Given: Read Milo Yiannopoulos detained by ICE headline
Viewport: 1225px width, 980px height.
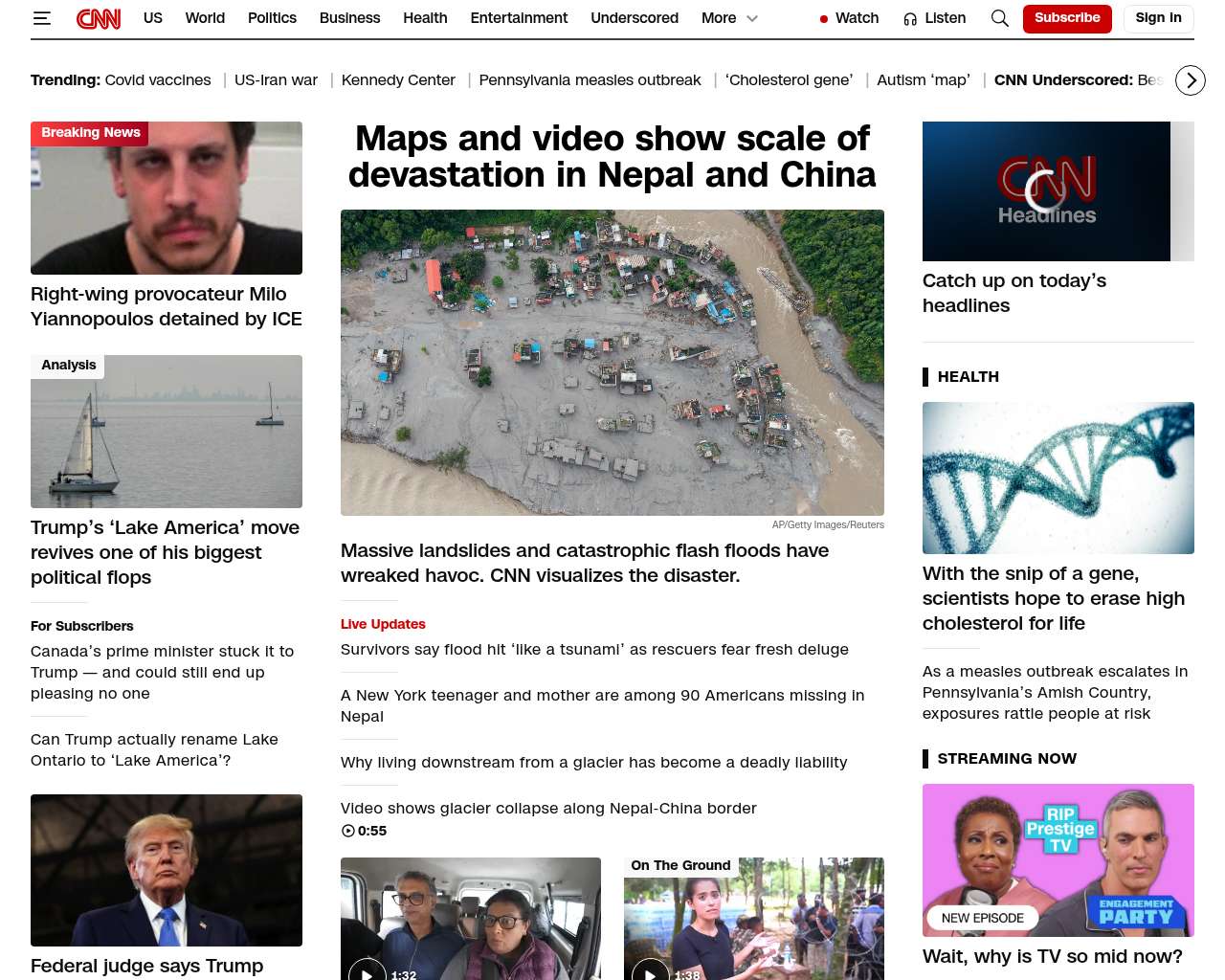Looking at the screenshot, I should tap(167, 306).
